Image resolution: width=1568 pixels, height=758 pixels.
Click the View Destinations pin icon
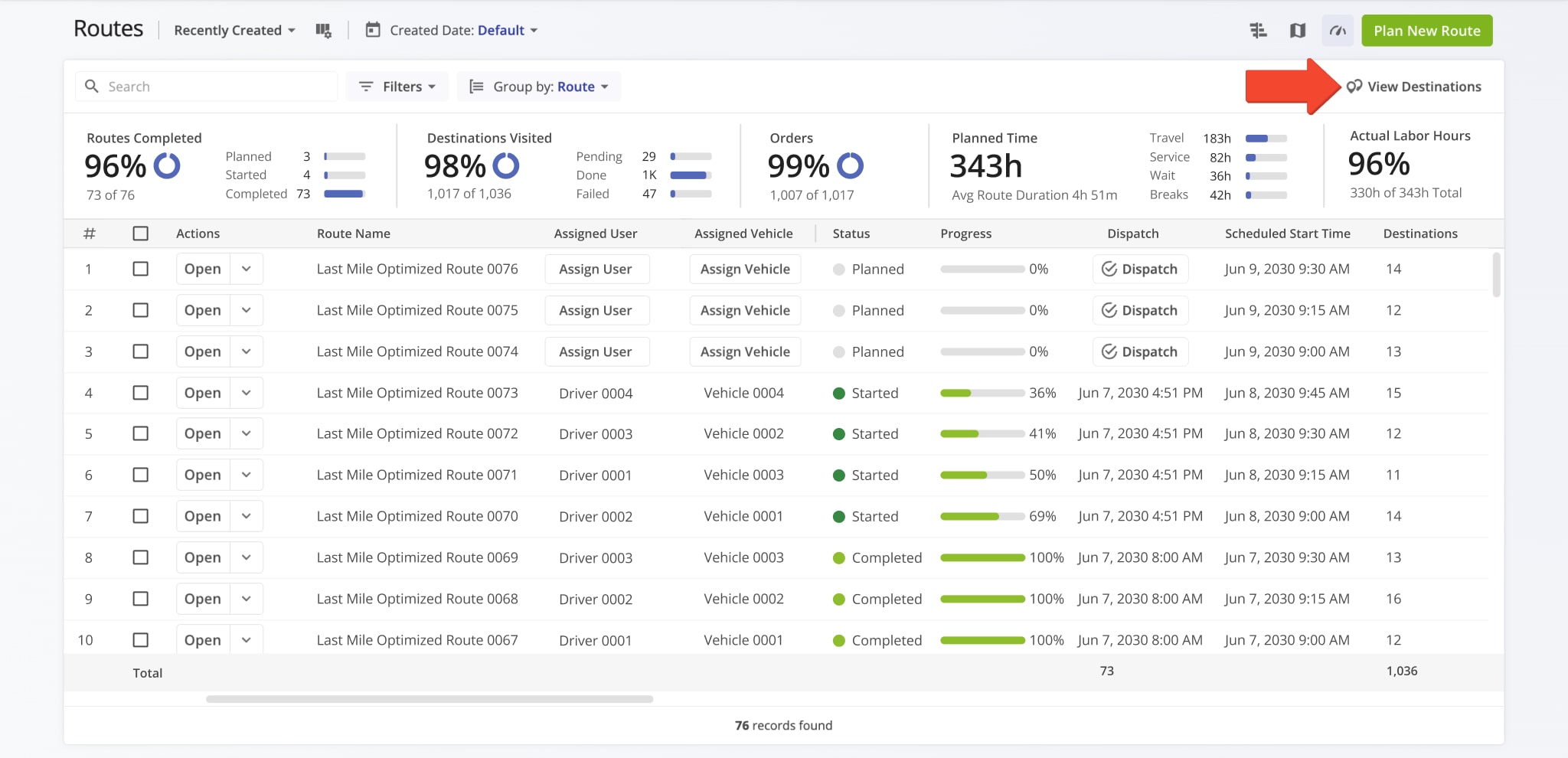pos(1354,86)
